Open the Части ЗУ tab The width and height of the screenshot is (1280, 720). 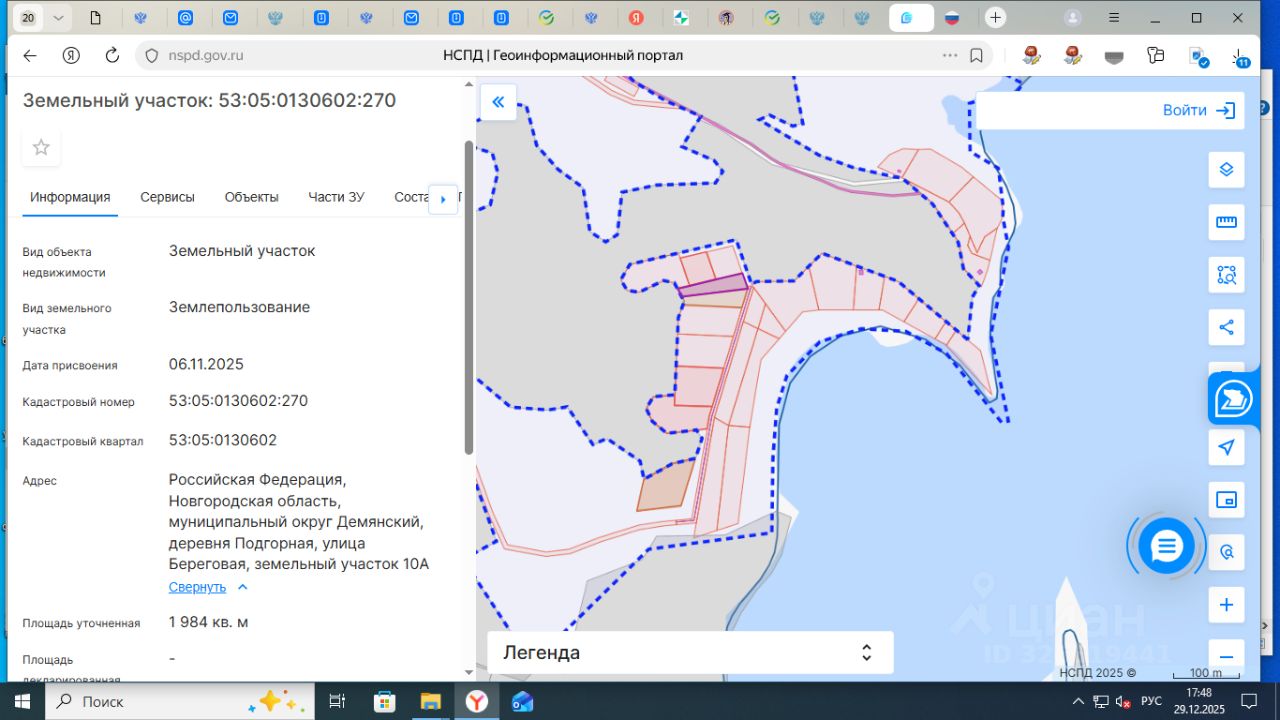(336, 197)
